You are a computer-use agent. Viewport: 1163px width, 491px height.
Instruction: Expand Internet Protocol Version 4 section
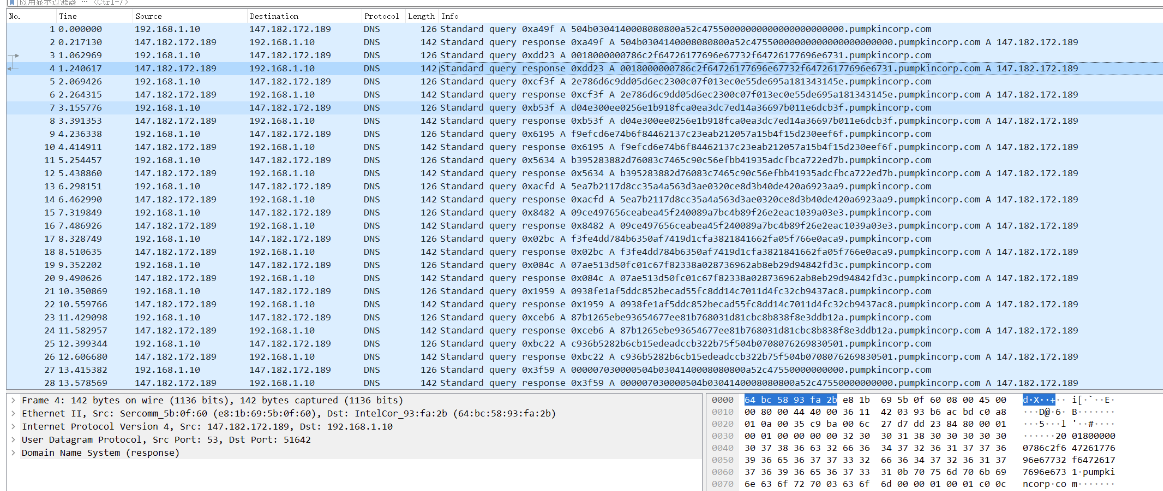pos(11,426)
